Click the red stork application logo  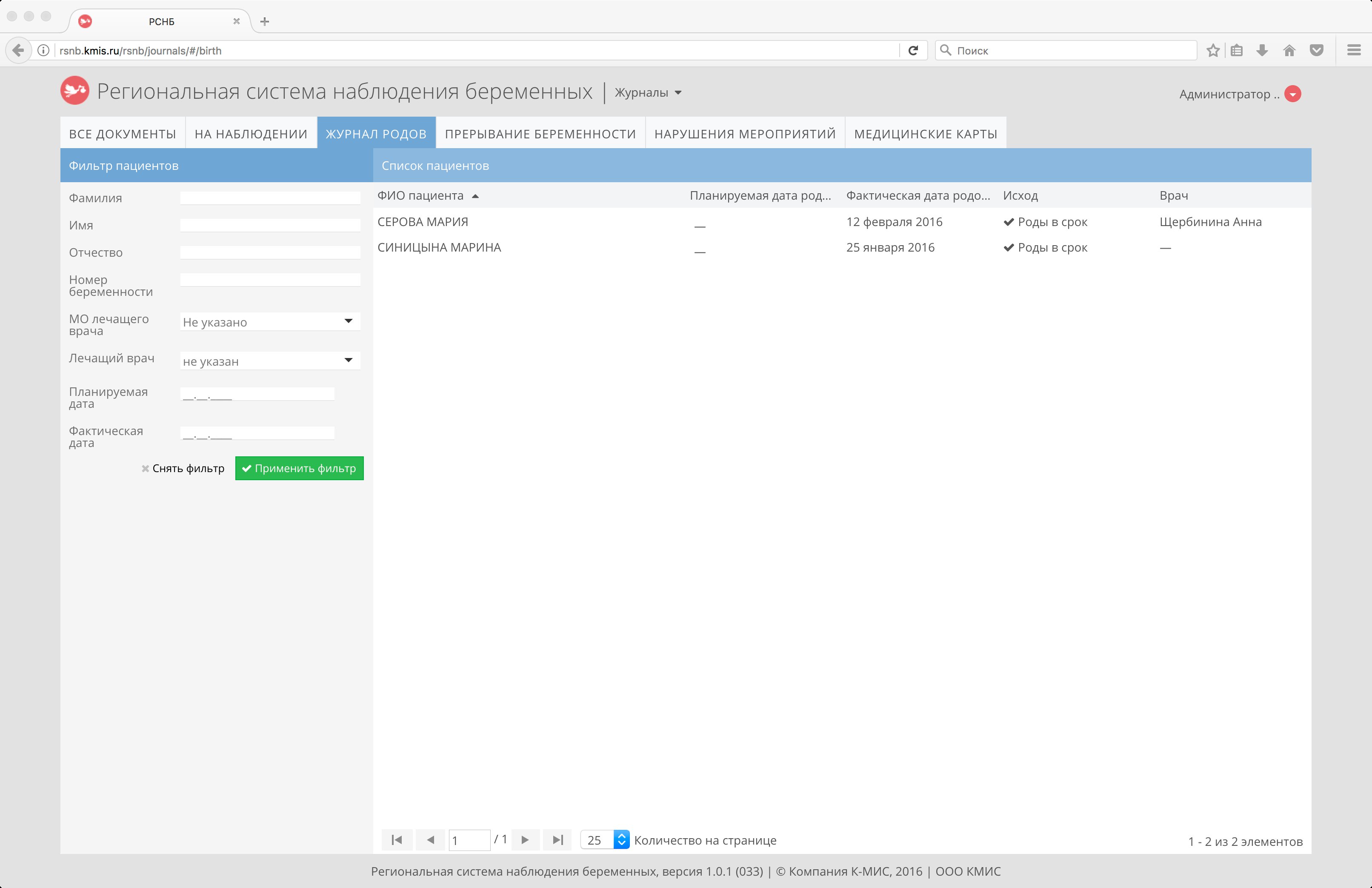[75, 91]
